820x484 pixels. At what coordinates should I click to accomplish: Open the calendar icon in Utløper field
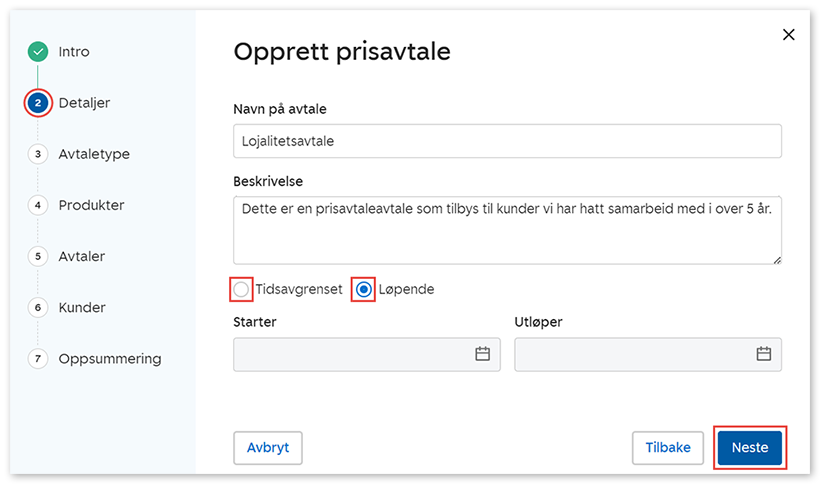(764, 354)
